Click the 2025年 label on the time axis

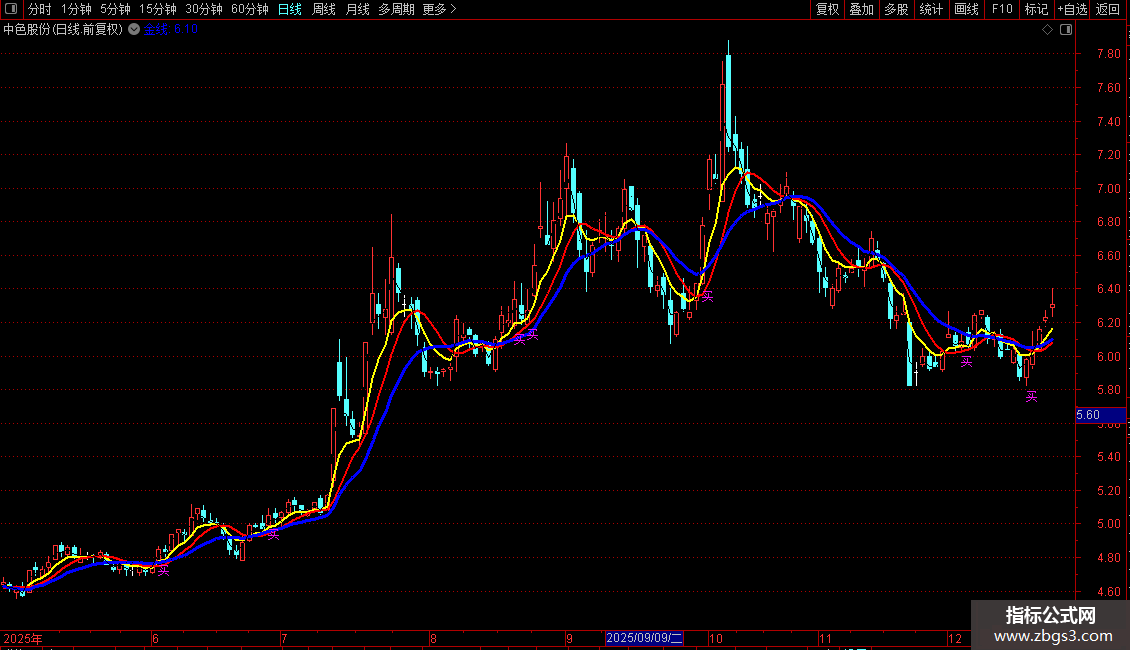coord(22,638)
